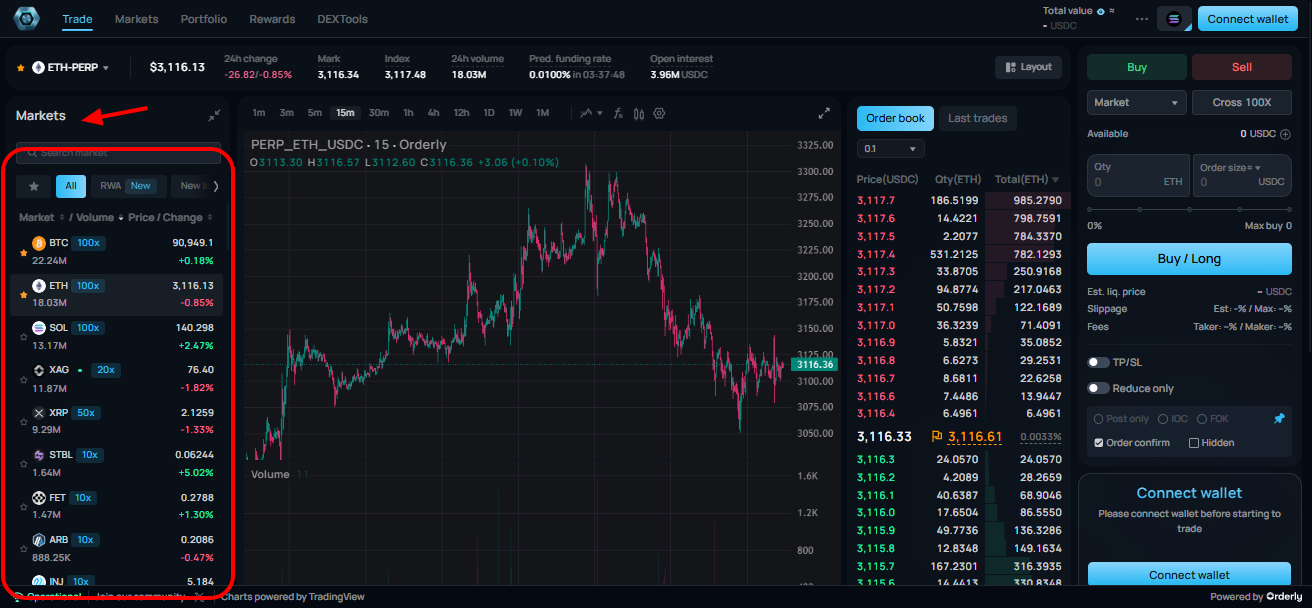
Task: Expand the chart to fullscreen via arrows icon
Action: [824, 113]
